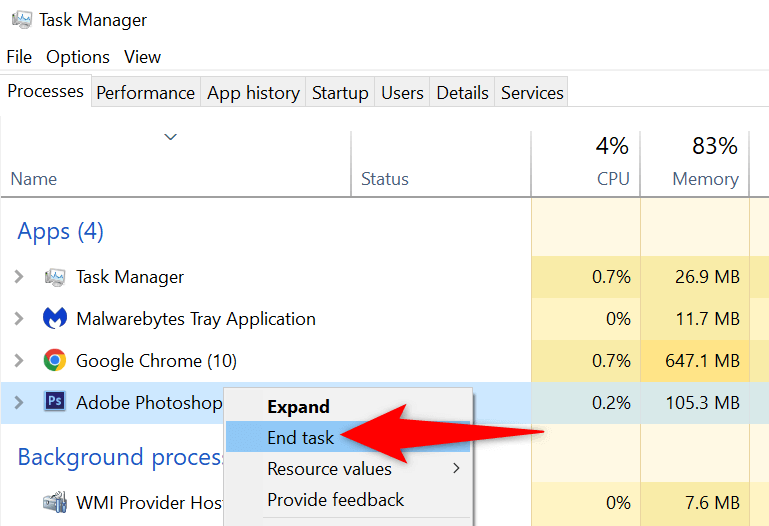Expand the Adobe Photoshop process row
This screenshot has height=526, width=769.
click(x=19, y=402)
